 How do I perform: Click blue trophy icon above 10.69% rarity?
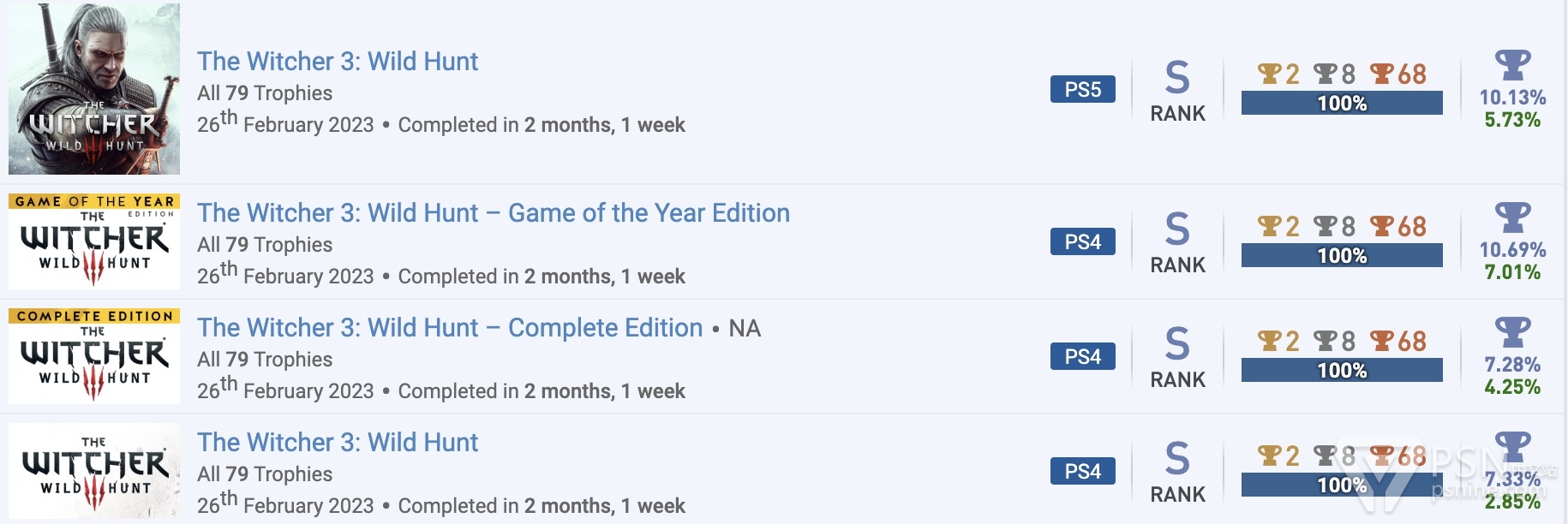coord(1512,217)
